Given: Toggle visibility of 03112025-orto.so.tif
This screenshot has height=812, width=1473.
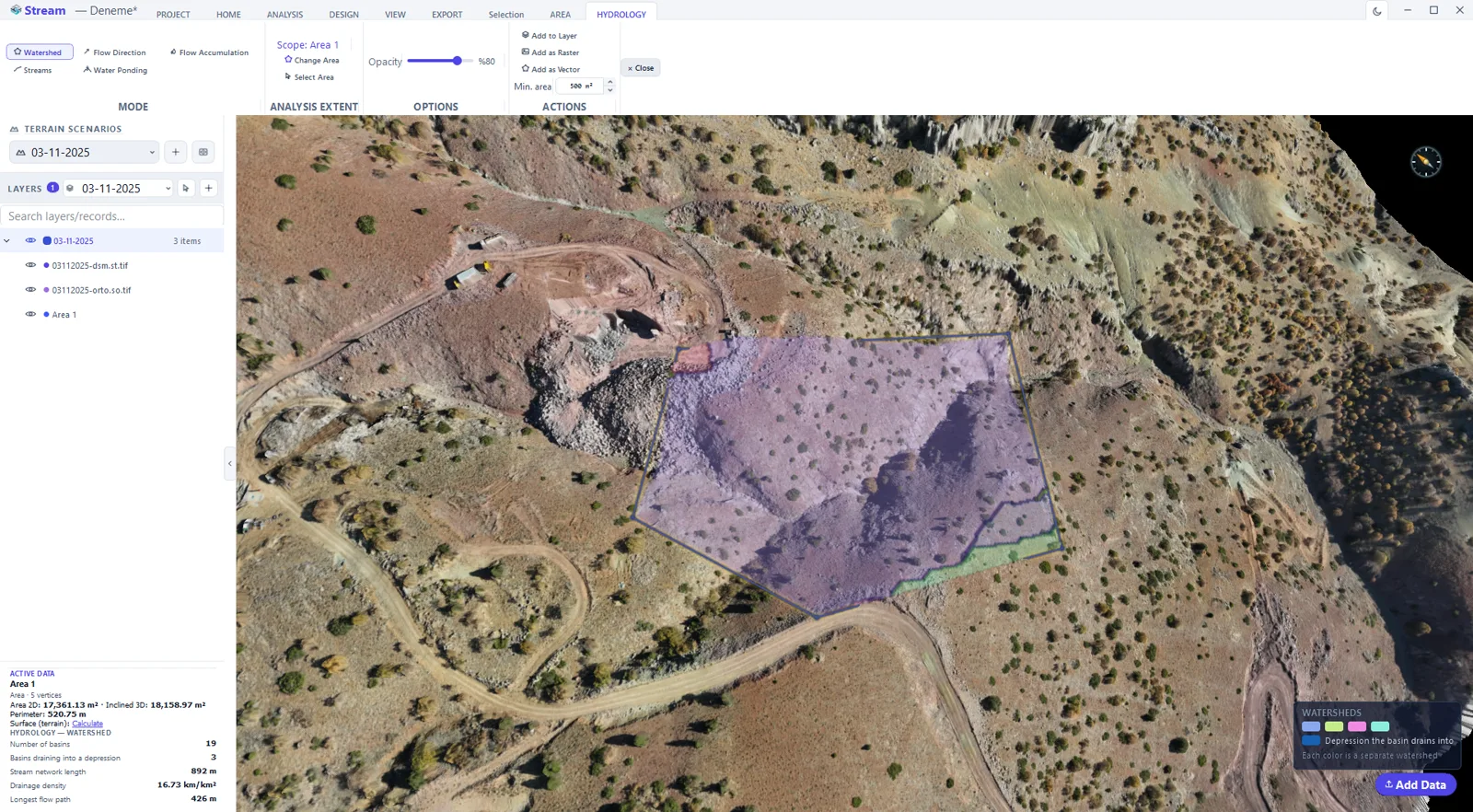Looking at the screenshot, I should (30, 290).
